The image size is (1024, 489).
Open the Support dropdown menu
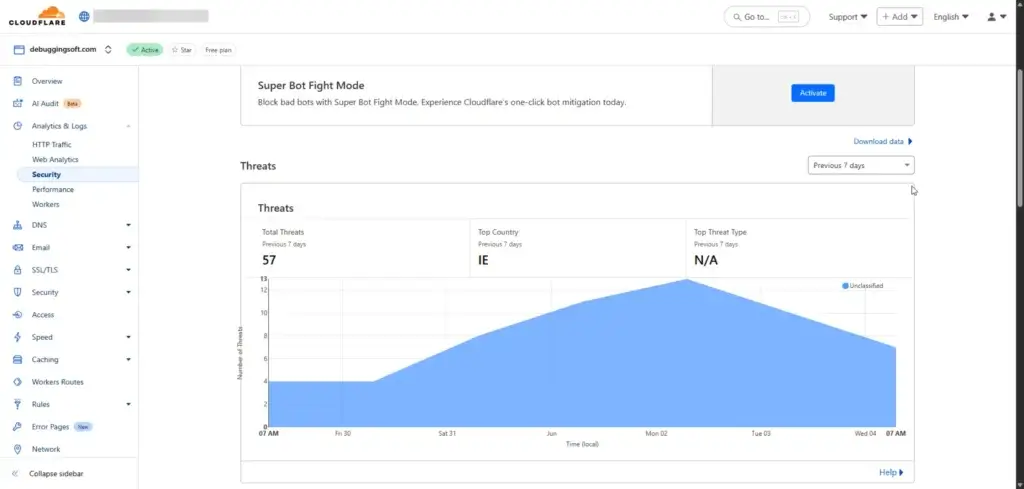pyautogui.click(x=848, y=17)
